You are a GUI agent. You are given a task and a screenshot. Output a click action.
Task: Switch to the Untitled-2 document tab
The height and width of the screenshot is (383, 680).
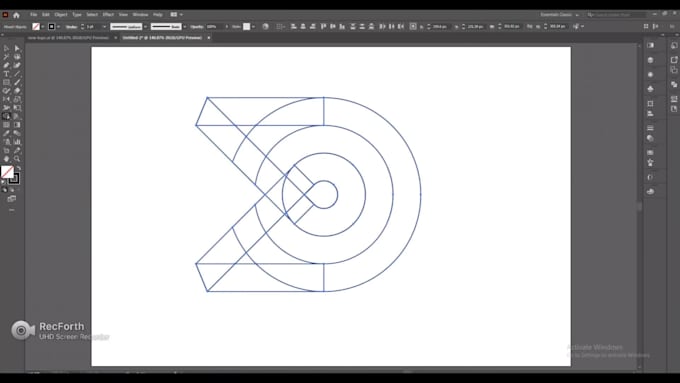(162, 38)
